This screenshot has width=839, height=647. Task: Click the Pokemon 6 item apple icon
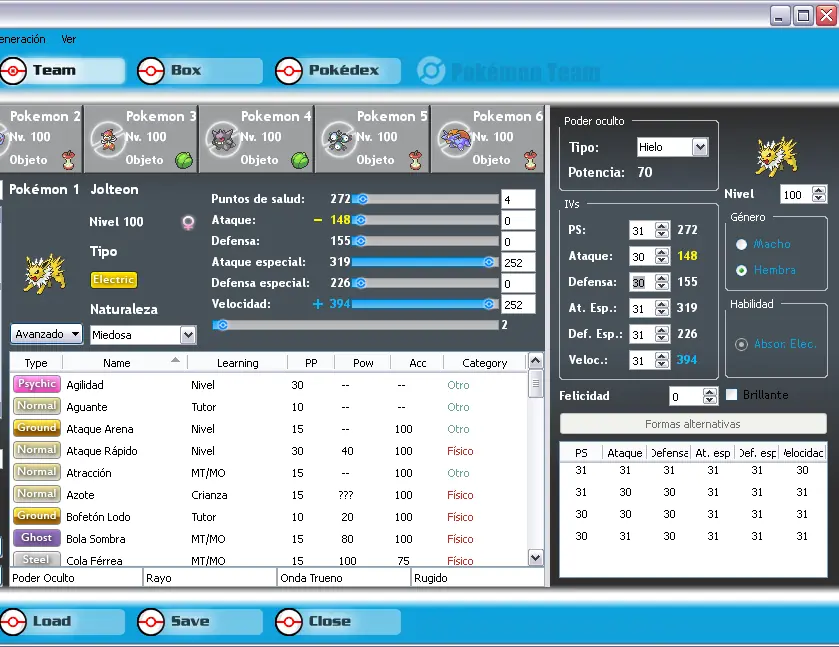coord(530,159)
